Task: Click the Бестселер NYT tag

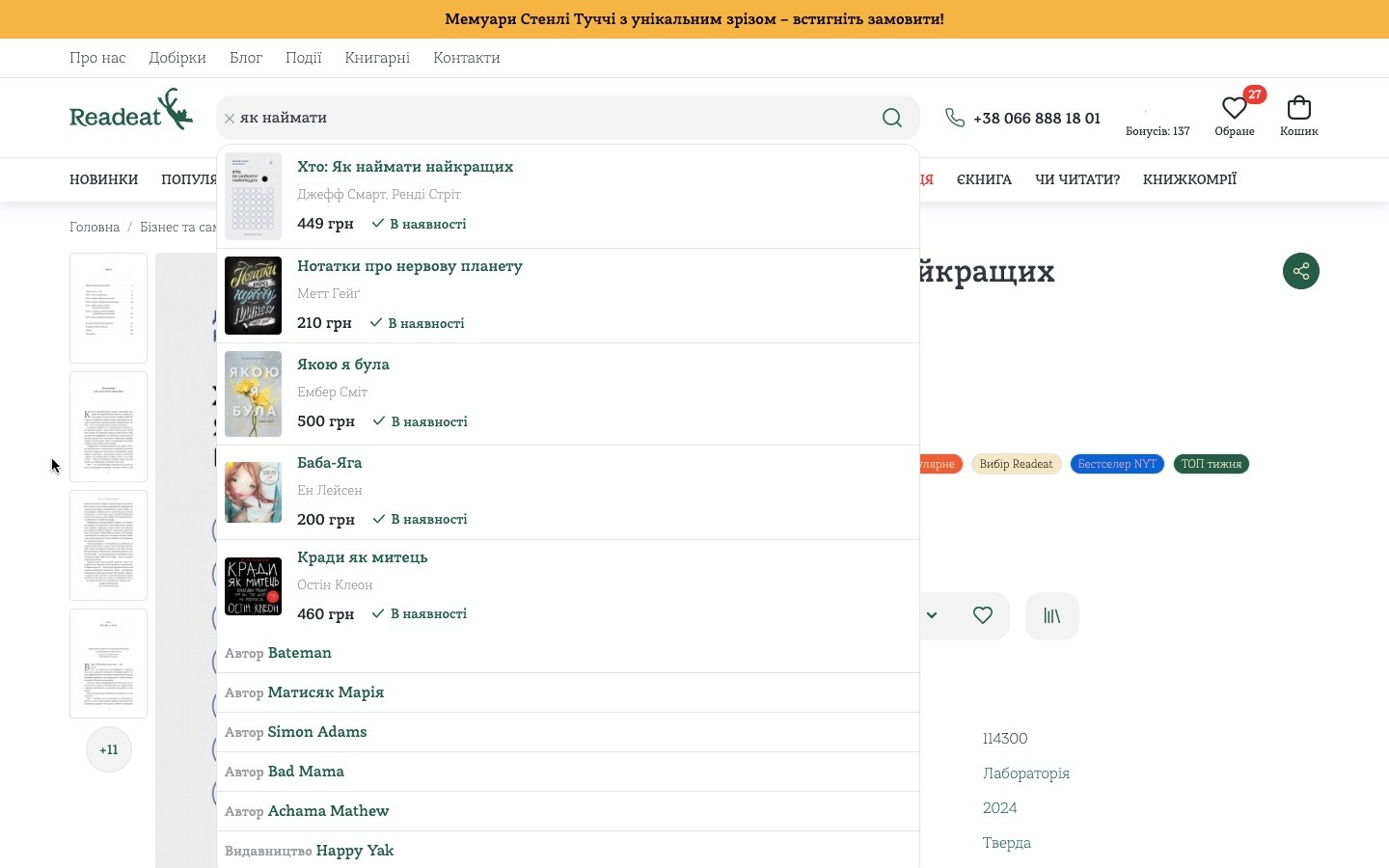Action: click(1117, 464)
